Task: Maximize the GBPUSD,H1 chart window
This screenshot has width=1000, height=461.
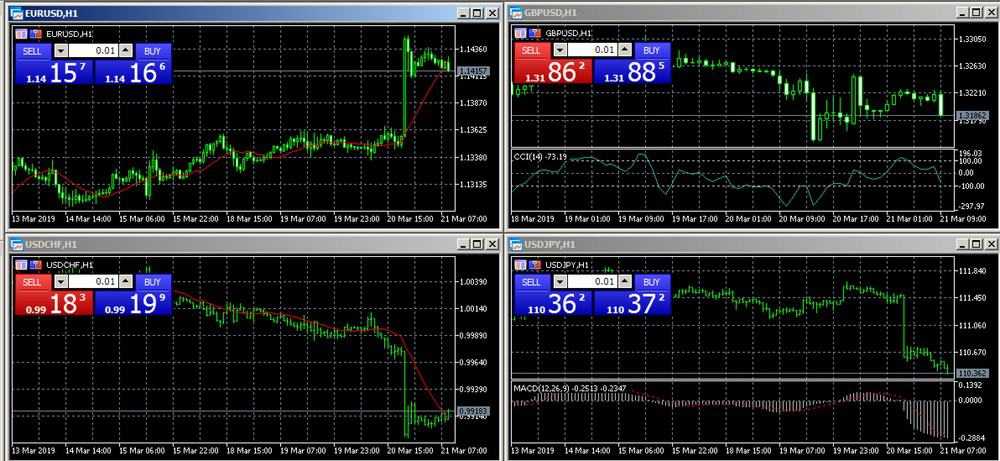Action: click(975, 12)
